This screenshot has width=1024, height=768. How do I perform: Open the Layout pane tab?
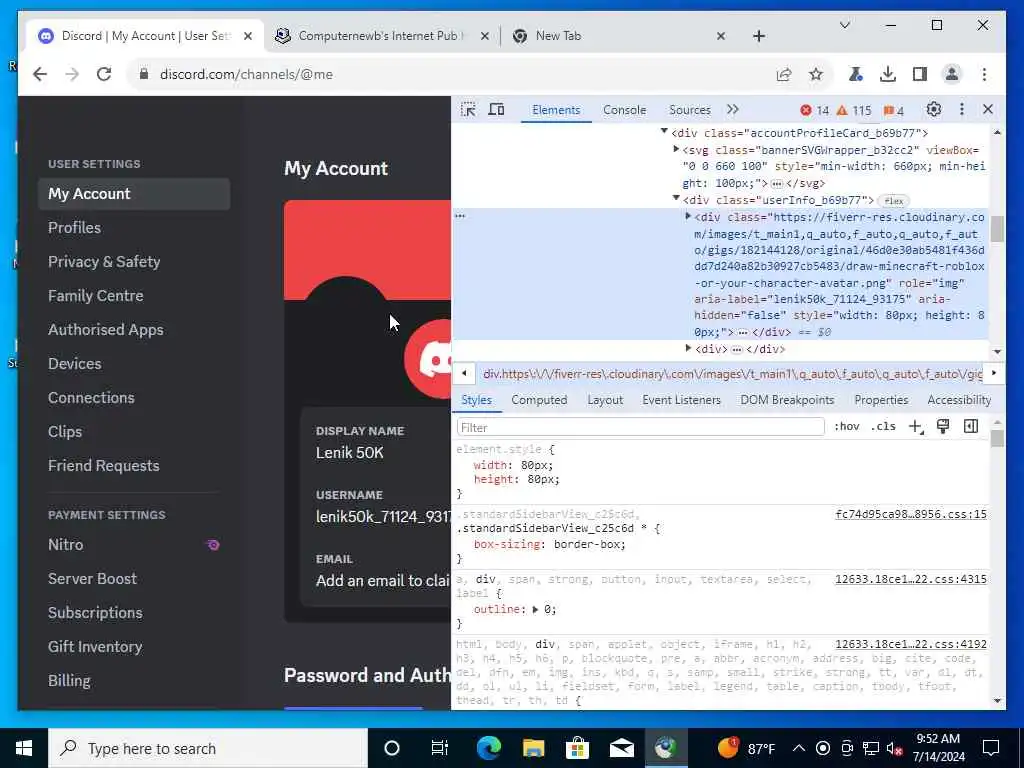[x=605, y=400]
